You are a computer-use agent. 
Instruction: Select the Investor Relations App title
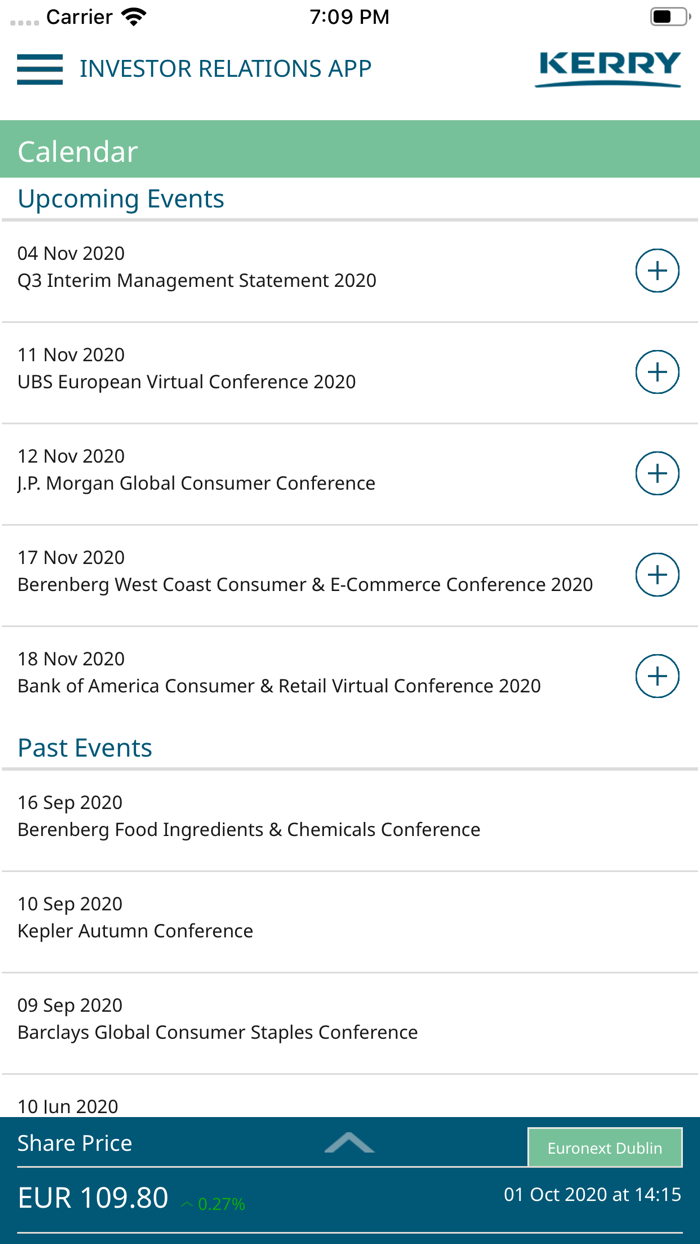click(227, 69)
